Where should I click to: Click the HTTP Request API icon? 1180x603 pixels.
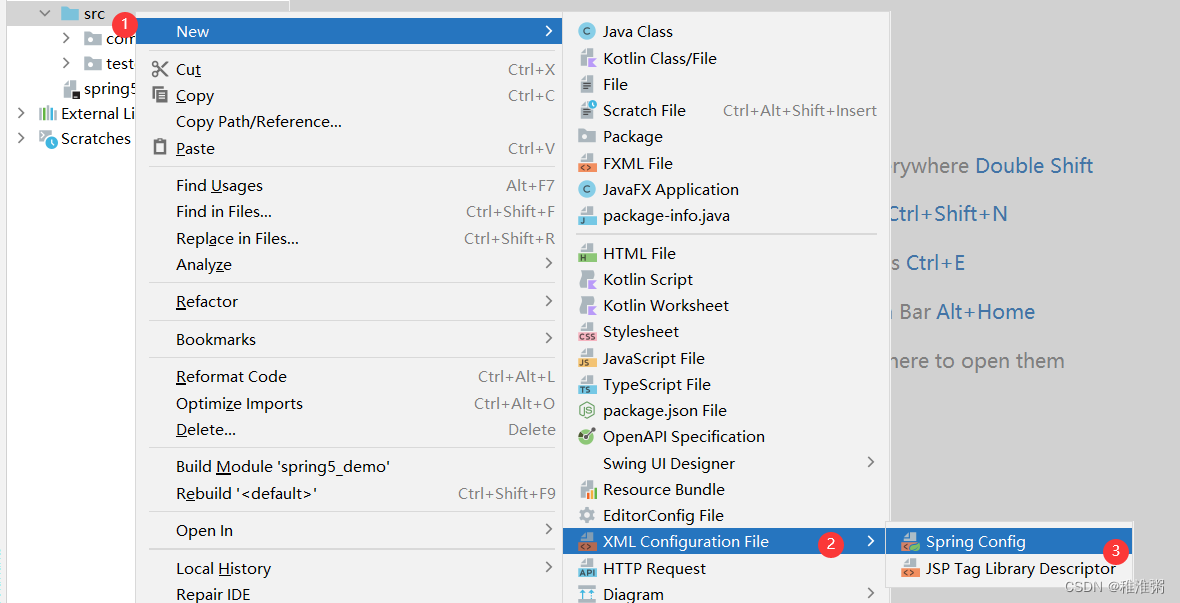[587, 568]
